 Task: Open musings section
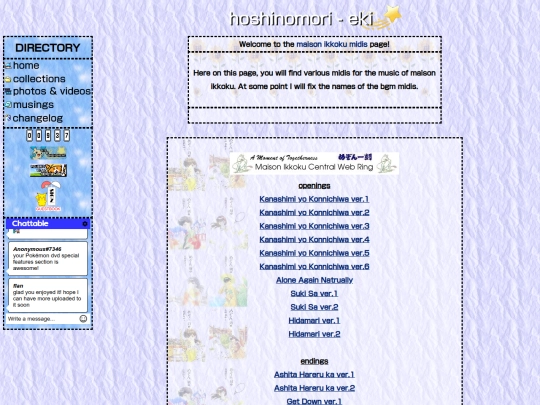click(x=33, y=104)
